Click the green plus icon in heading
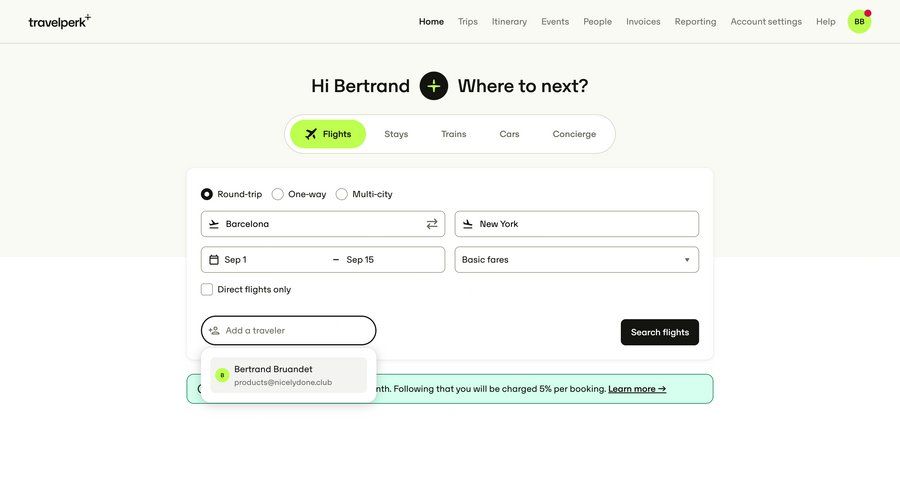This screenshot has width=900, height=484. point(434,86)
